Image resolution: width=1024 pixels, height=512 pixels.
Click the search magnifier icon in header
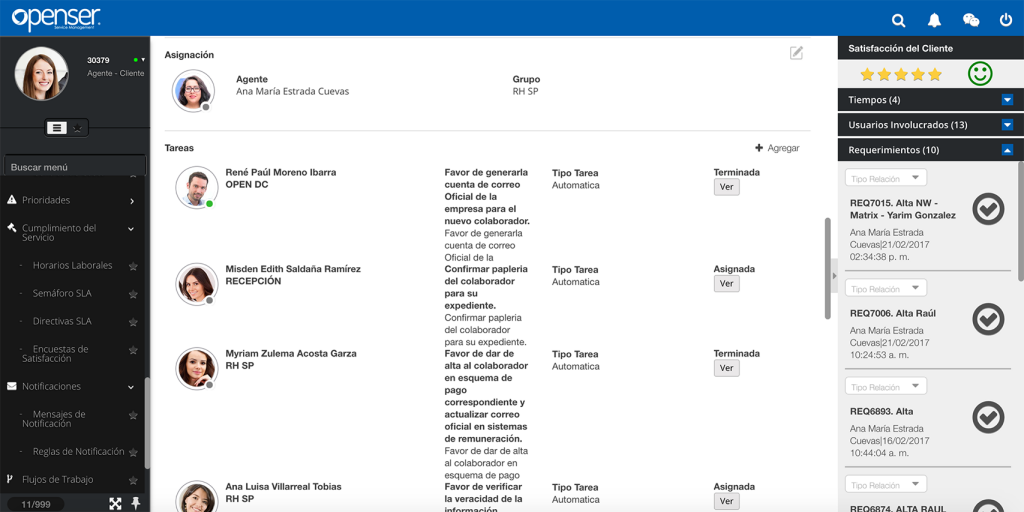coord(898,20)
